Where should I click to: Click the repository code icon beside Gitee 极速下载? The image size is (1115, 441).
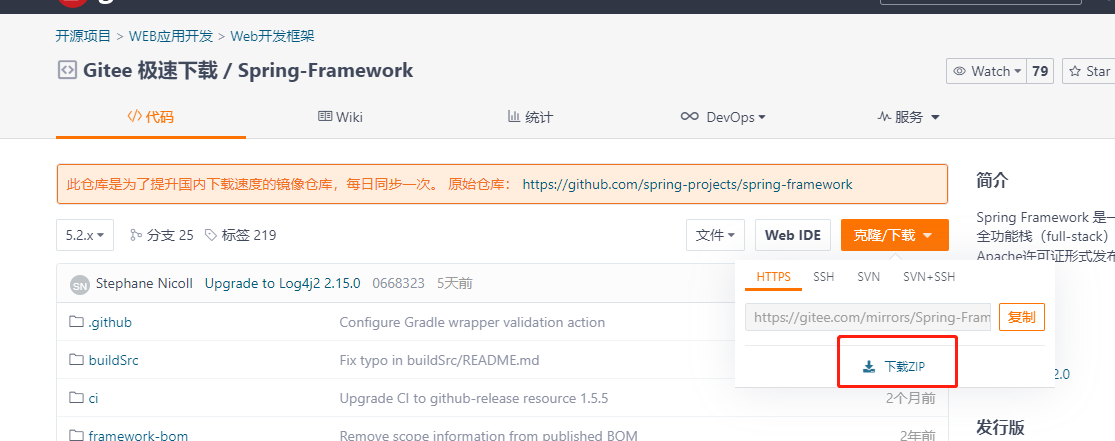(x=67, y=70)
